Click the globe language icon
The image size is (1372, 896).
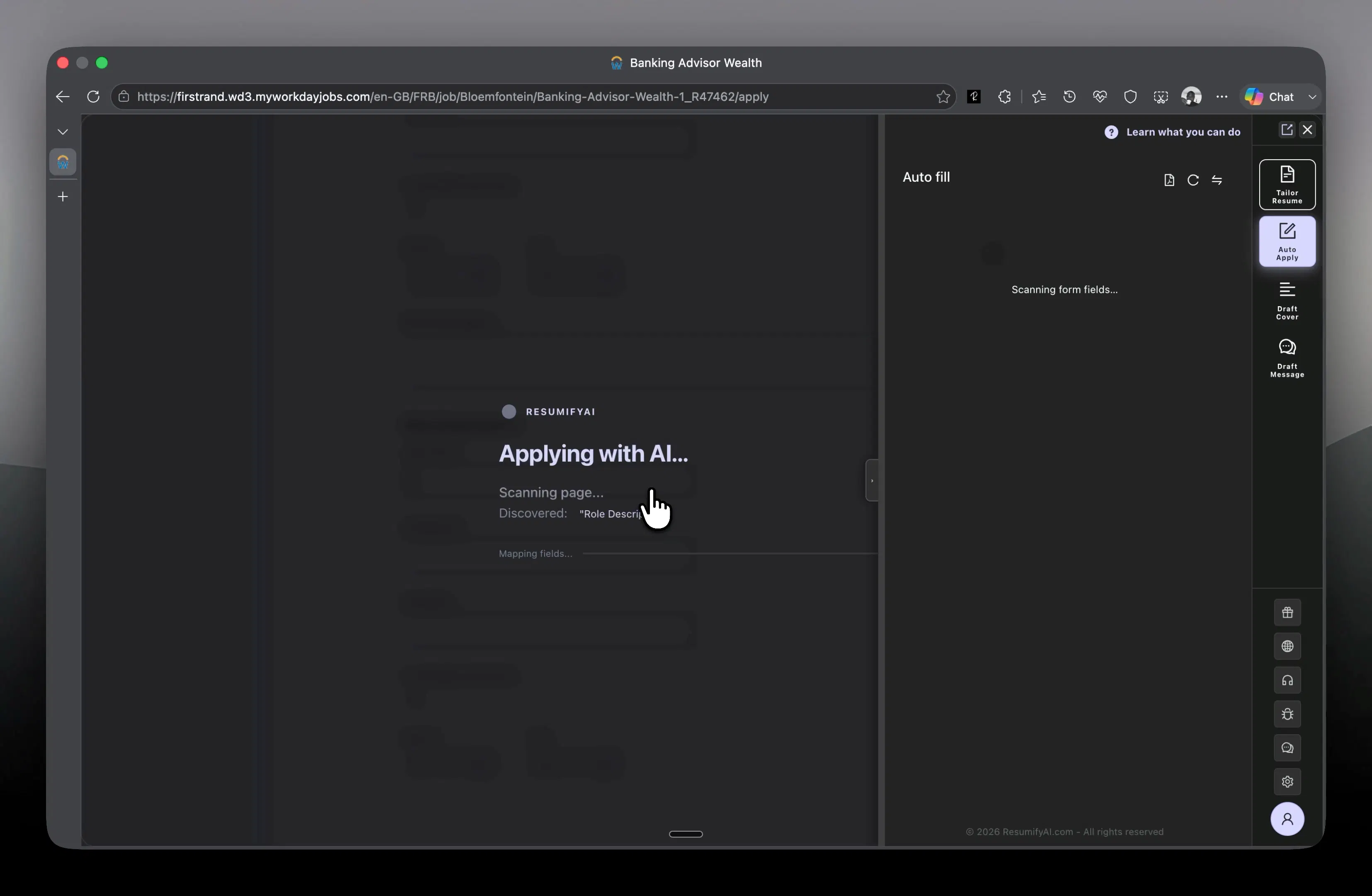[x=1287, y=646]
